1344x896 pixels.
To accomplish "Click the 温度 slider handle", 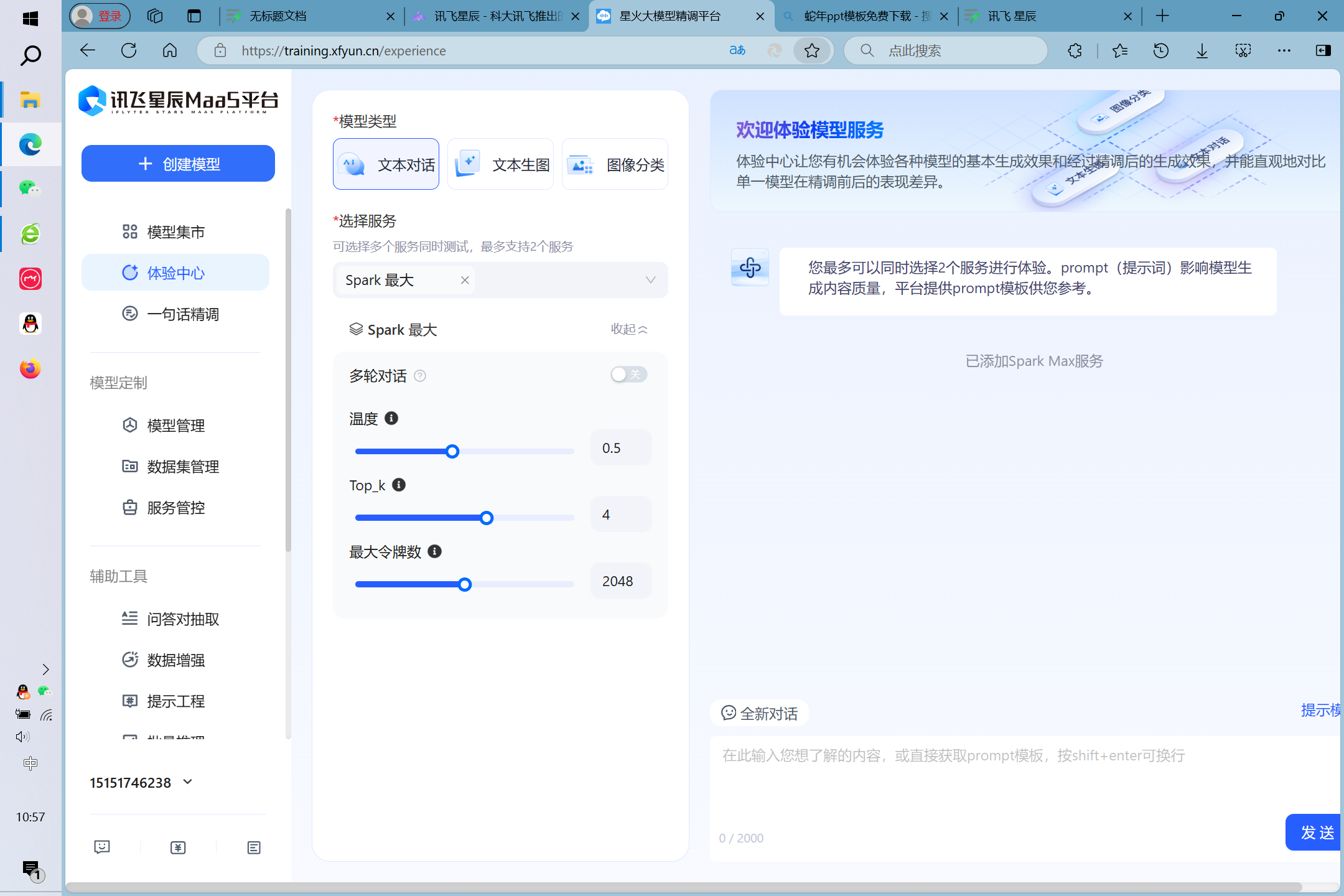I will tap(452, 451).
